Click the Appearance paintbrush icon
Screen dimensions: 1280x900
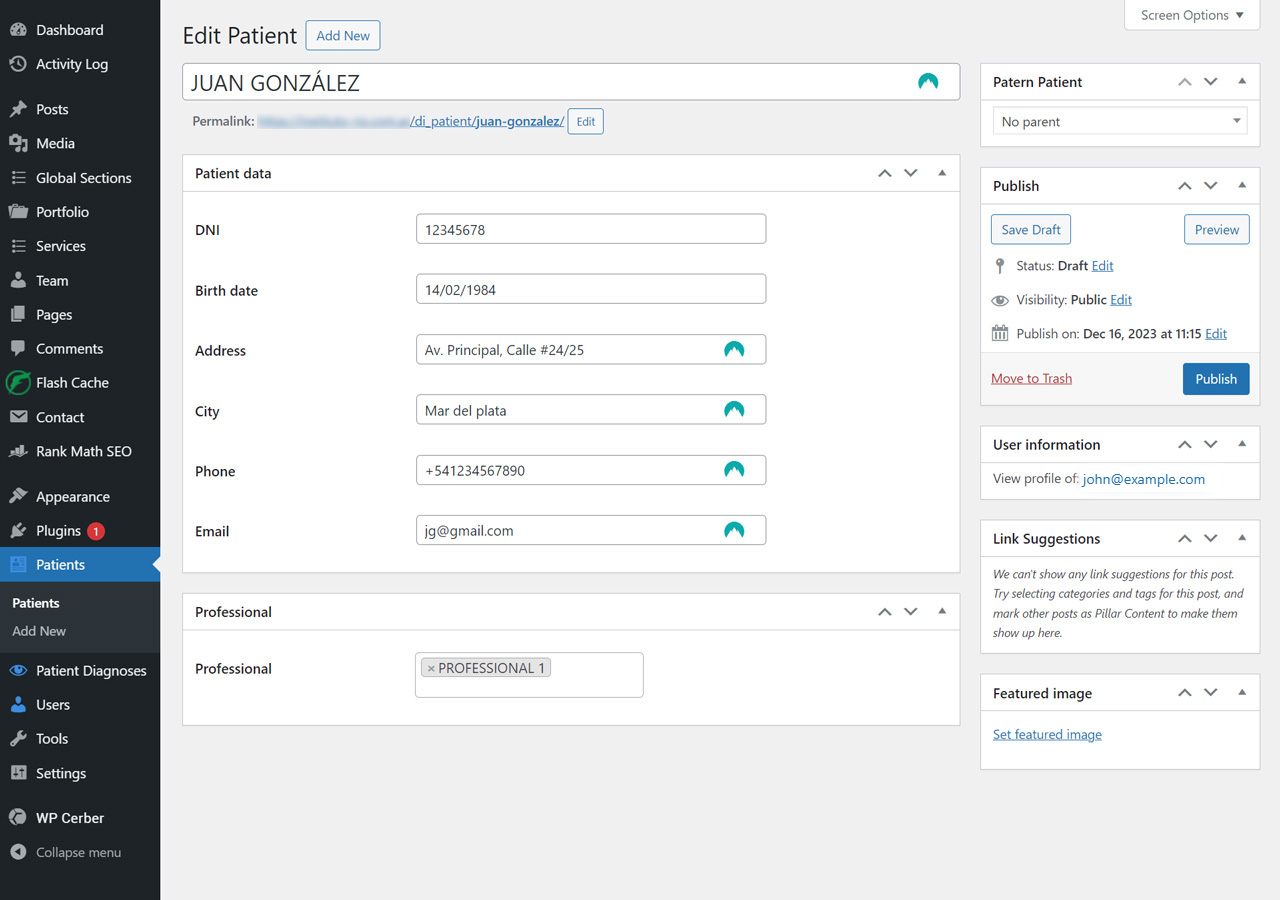point(18,497)
